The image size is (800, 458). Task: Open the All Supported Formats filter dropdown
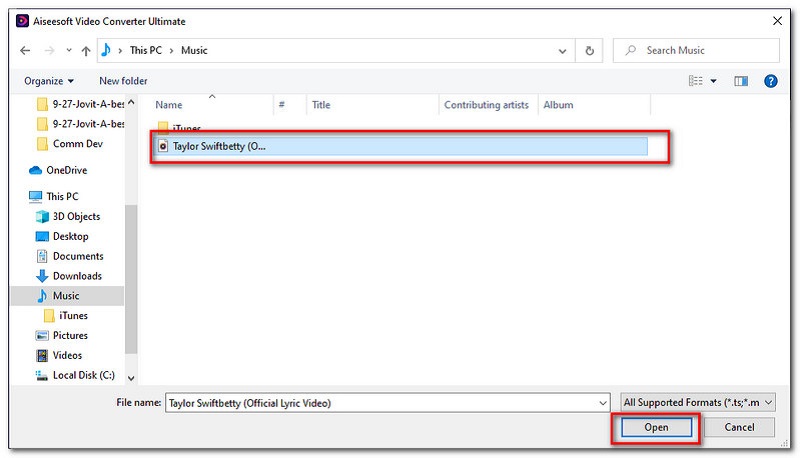698,402
